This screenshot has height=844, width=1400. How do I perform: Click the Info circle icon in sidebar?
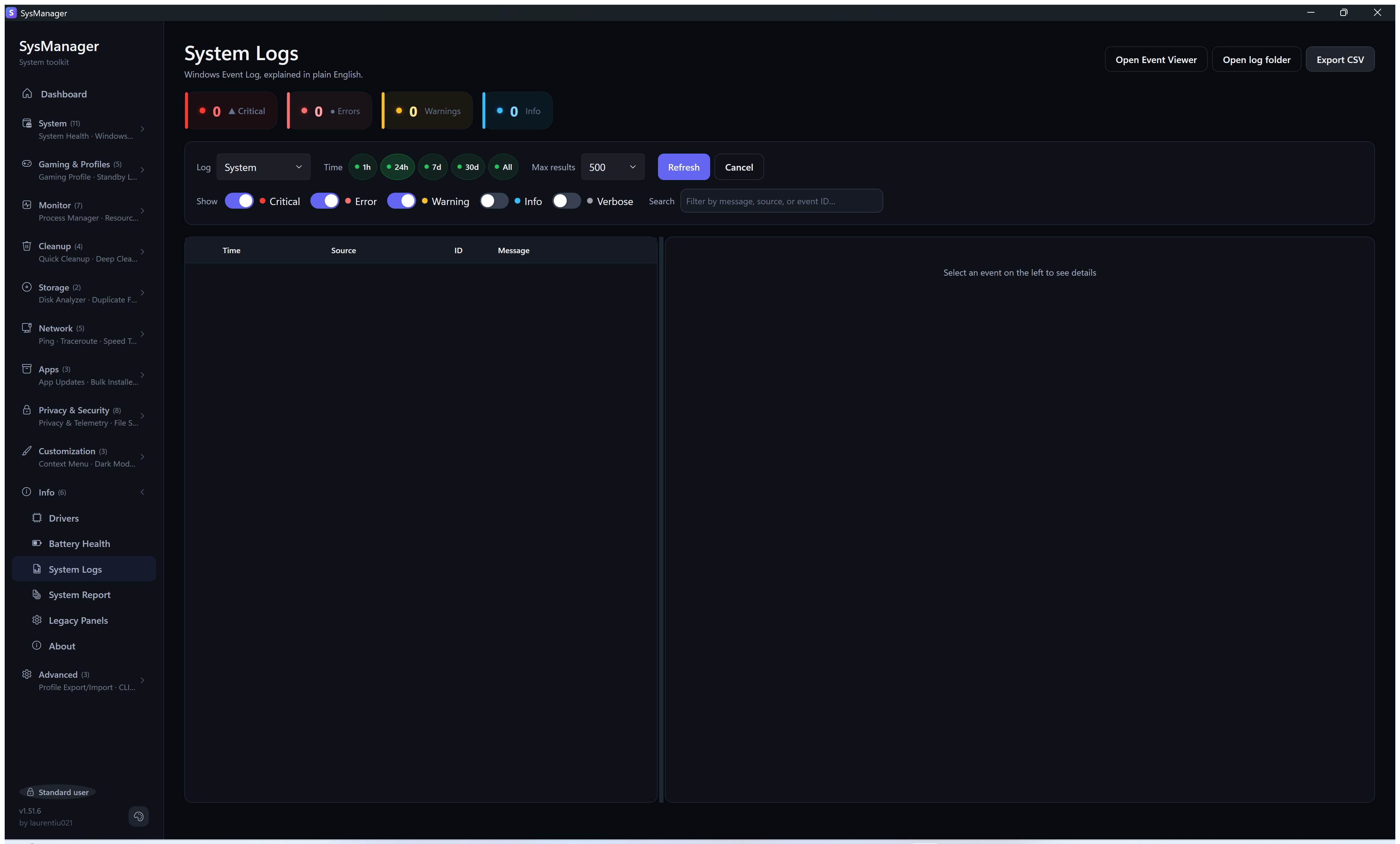27,492
